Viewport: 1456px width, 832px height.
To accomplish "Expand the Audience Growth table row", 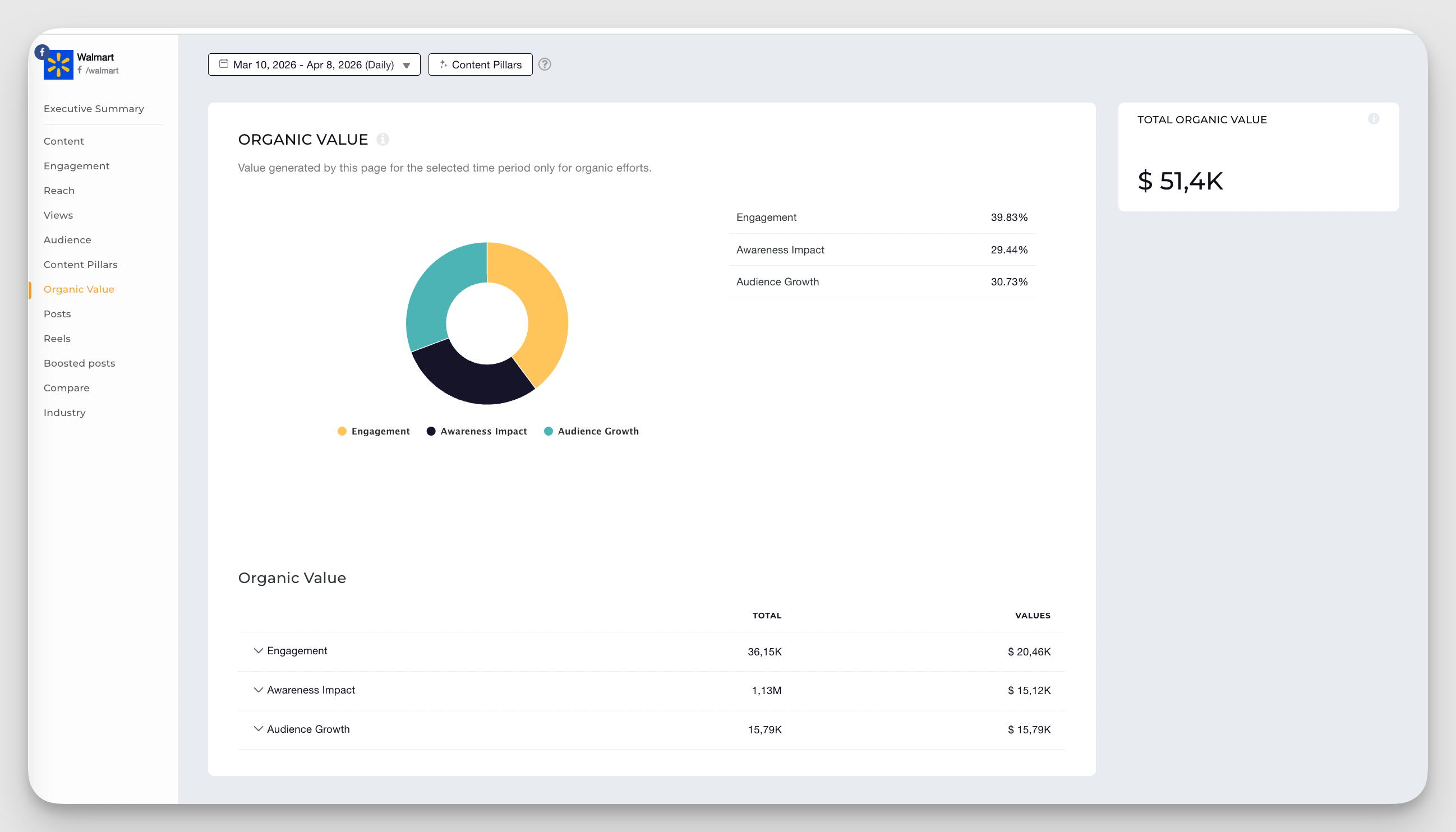I will [258, 729].
